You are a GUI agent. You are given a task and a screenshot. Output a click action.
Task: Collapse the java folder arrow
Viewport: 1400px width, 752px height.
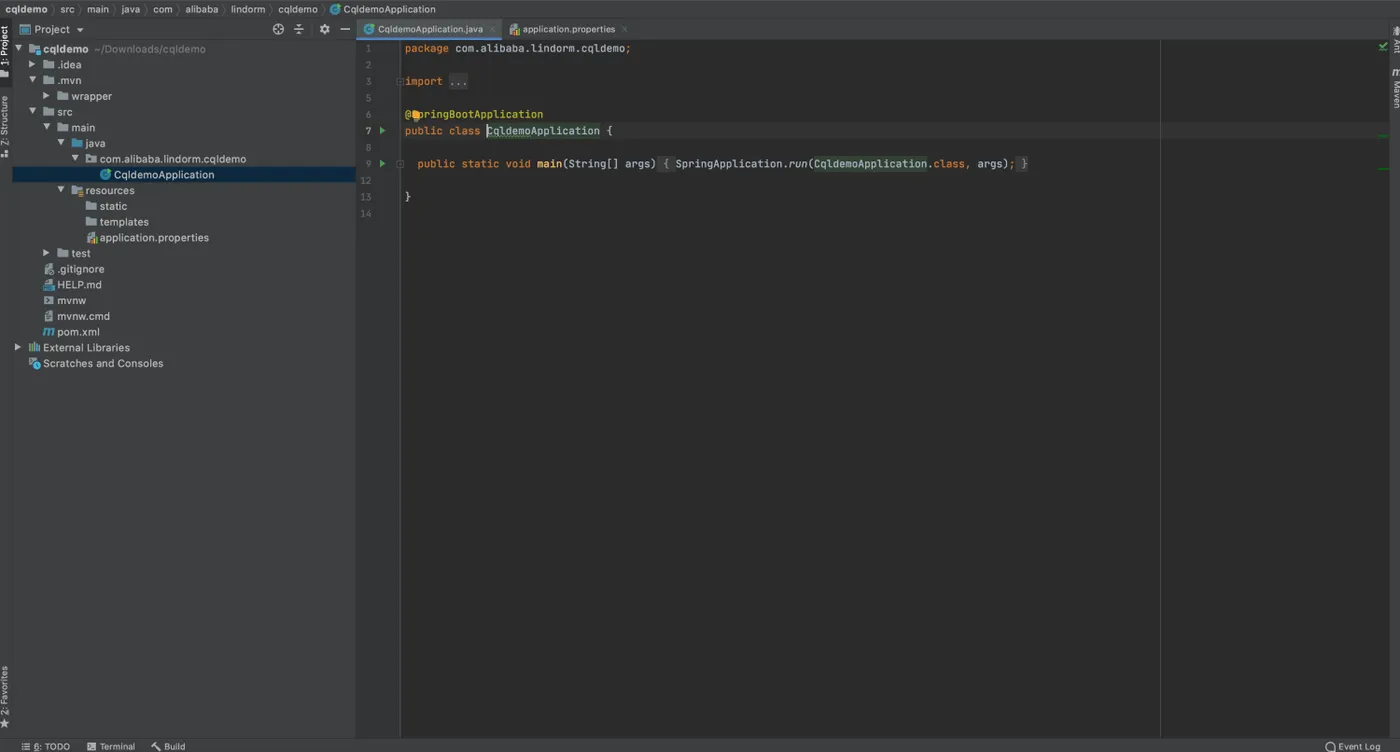tap(61, 143)
